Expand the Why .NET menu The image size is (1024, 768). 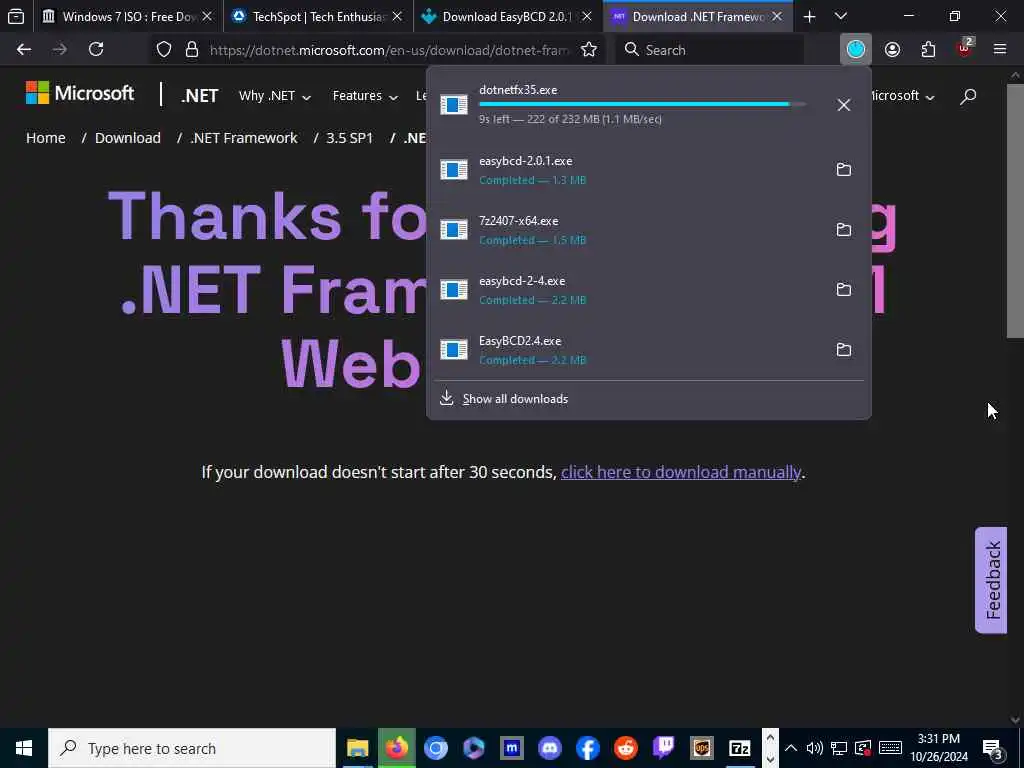point(275,96)
